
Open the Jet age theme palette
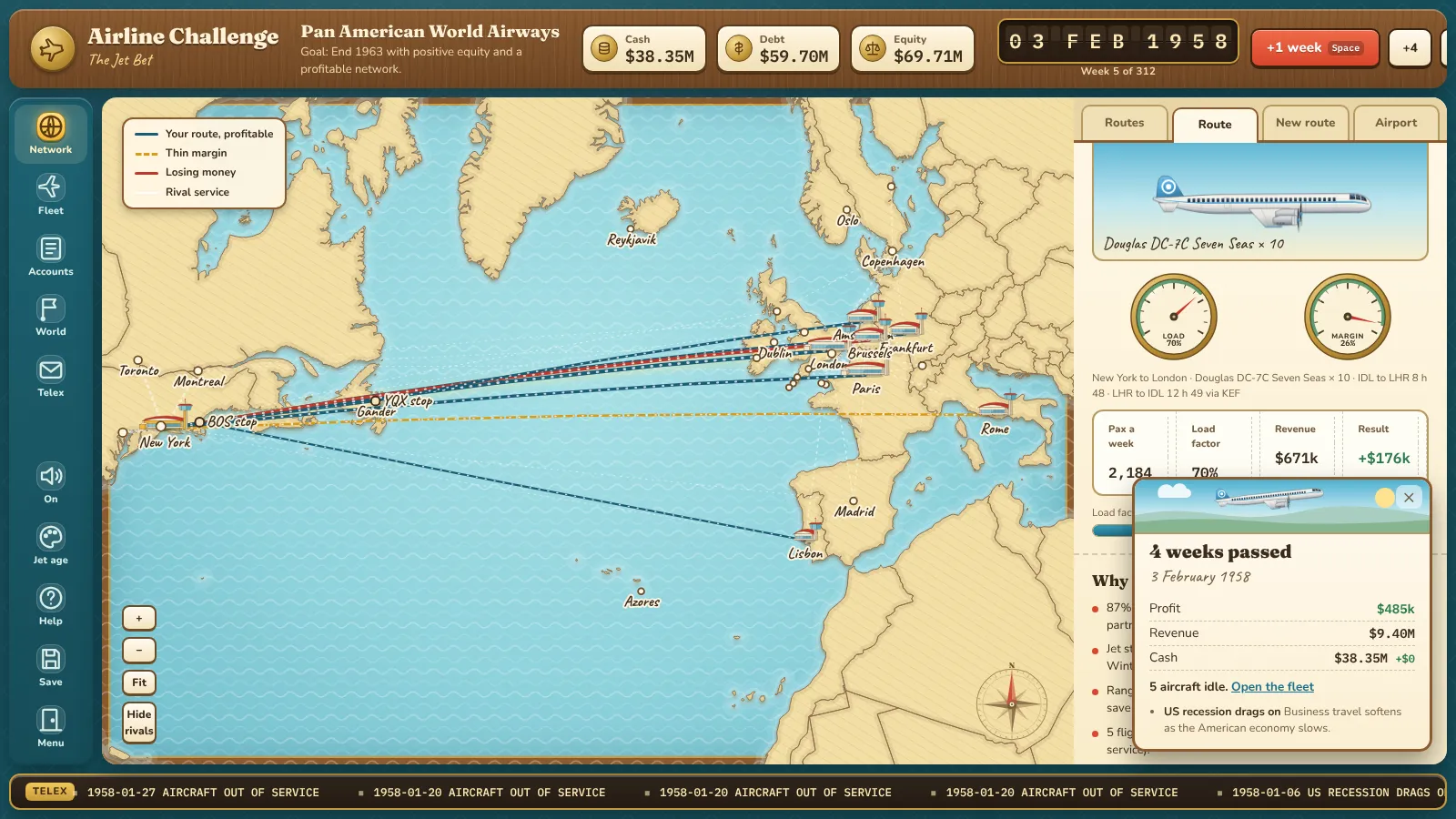tap(51, 544)
